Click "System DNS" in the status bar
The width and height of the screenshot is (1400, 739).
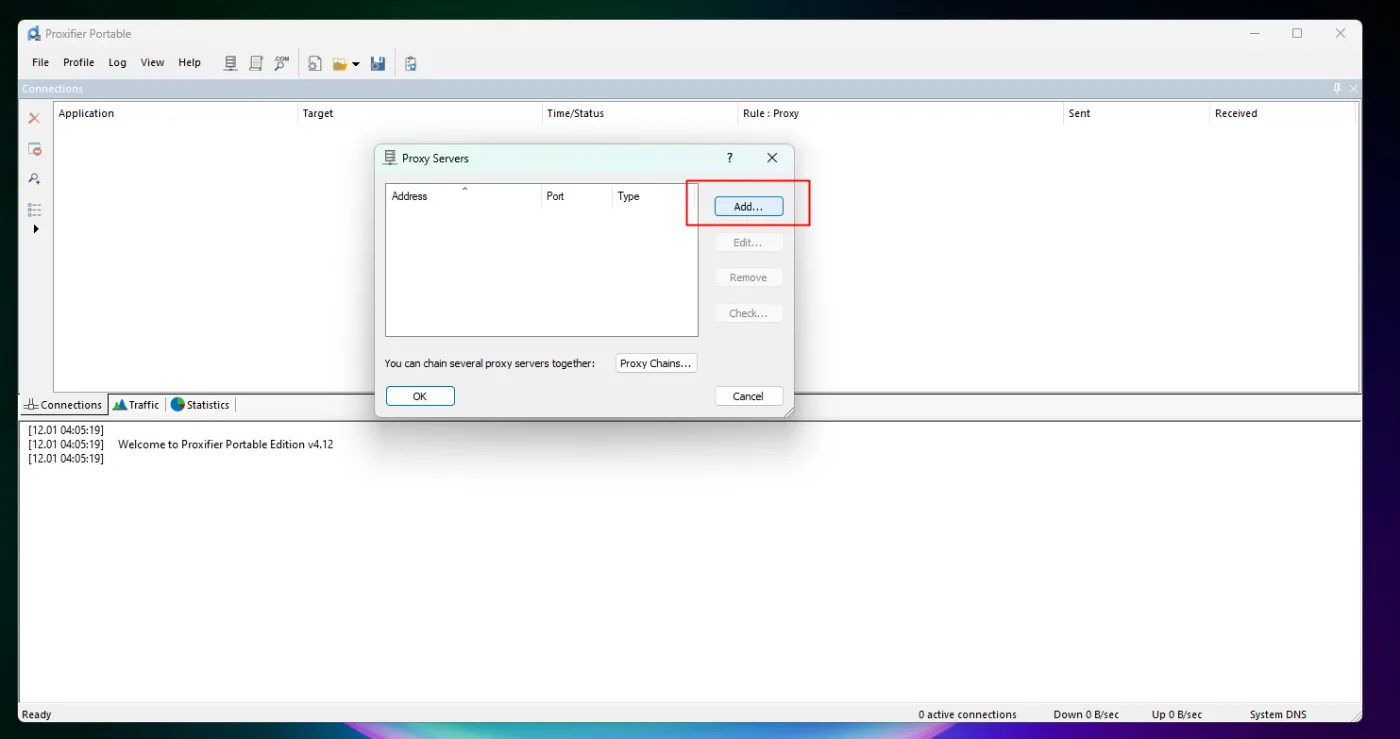click(1278, 715)
